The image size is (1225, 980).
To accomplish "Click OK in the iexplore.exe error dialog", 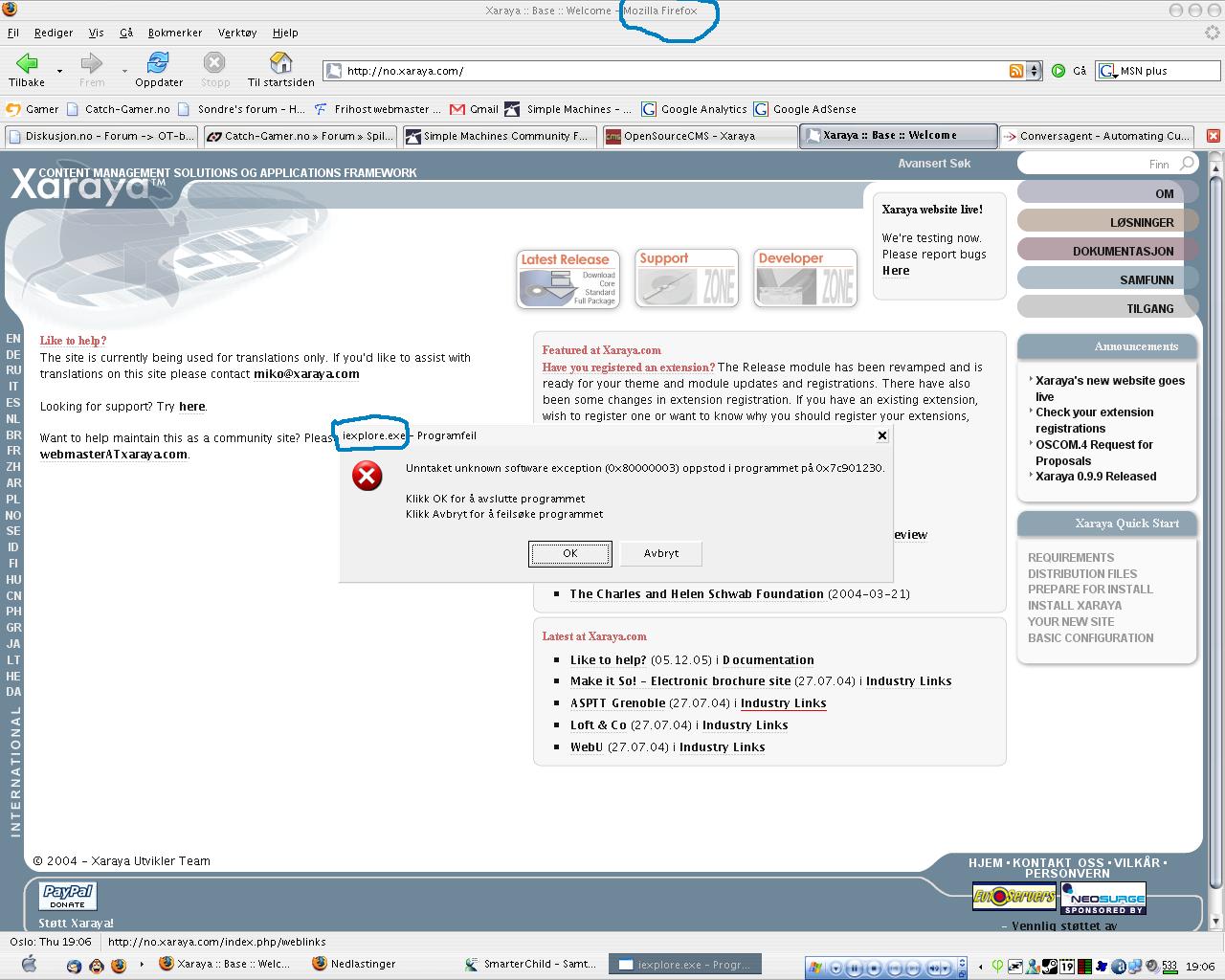I will pos(569,553).
